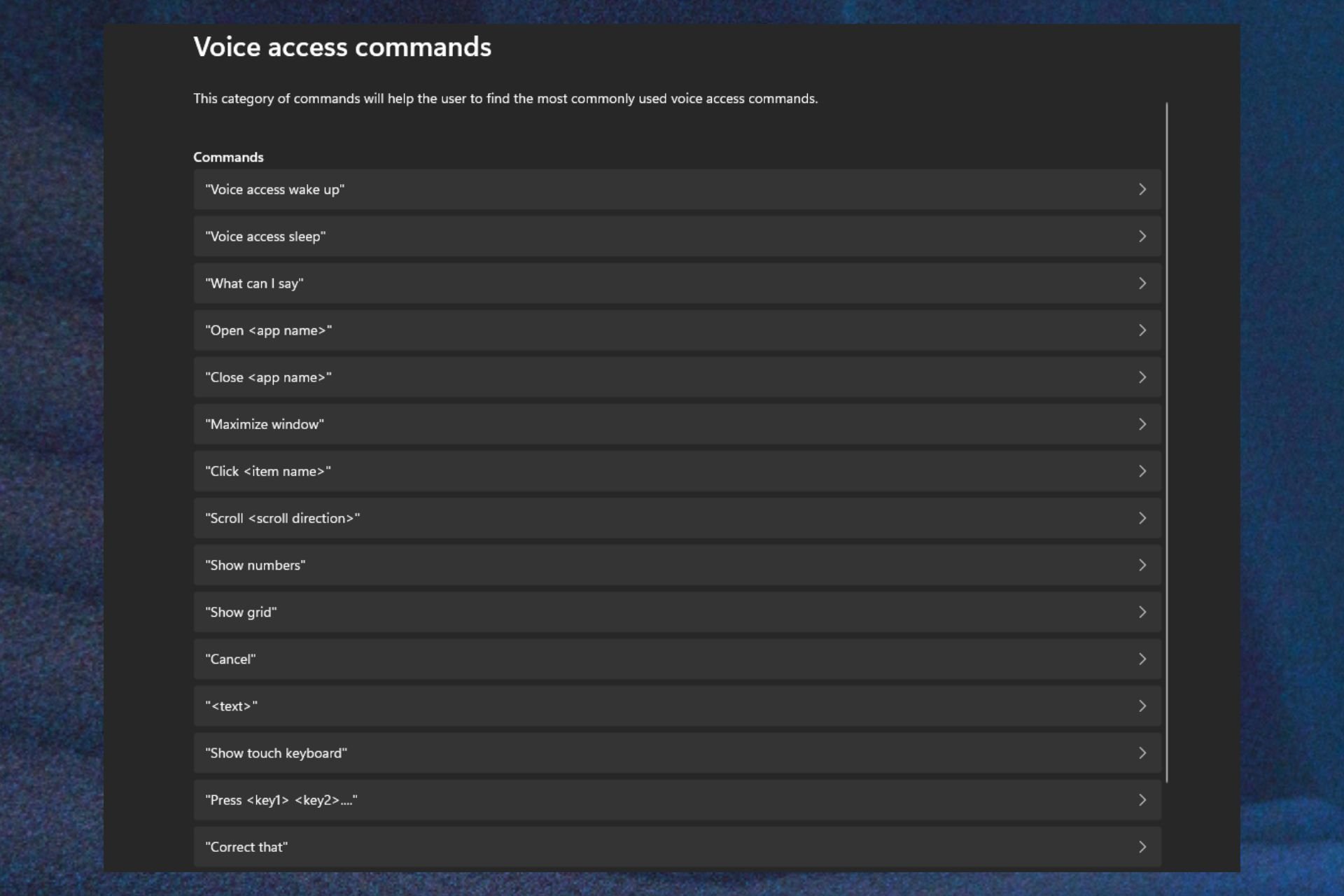Click the "Cancel" command chevron
Viewport: 1344px width, 896px height.
1142,659
